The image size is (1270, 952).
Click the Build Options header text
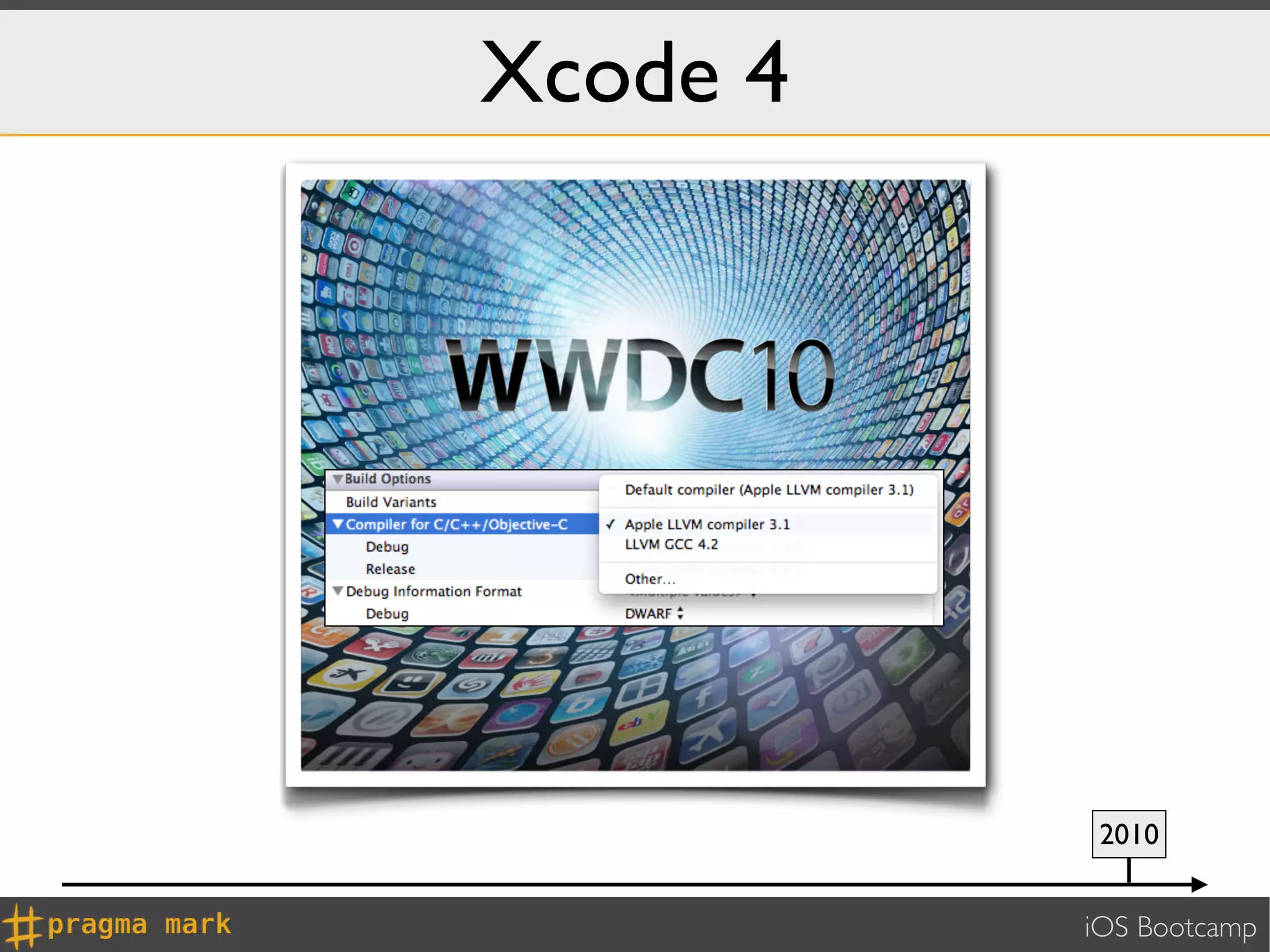388,478
